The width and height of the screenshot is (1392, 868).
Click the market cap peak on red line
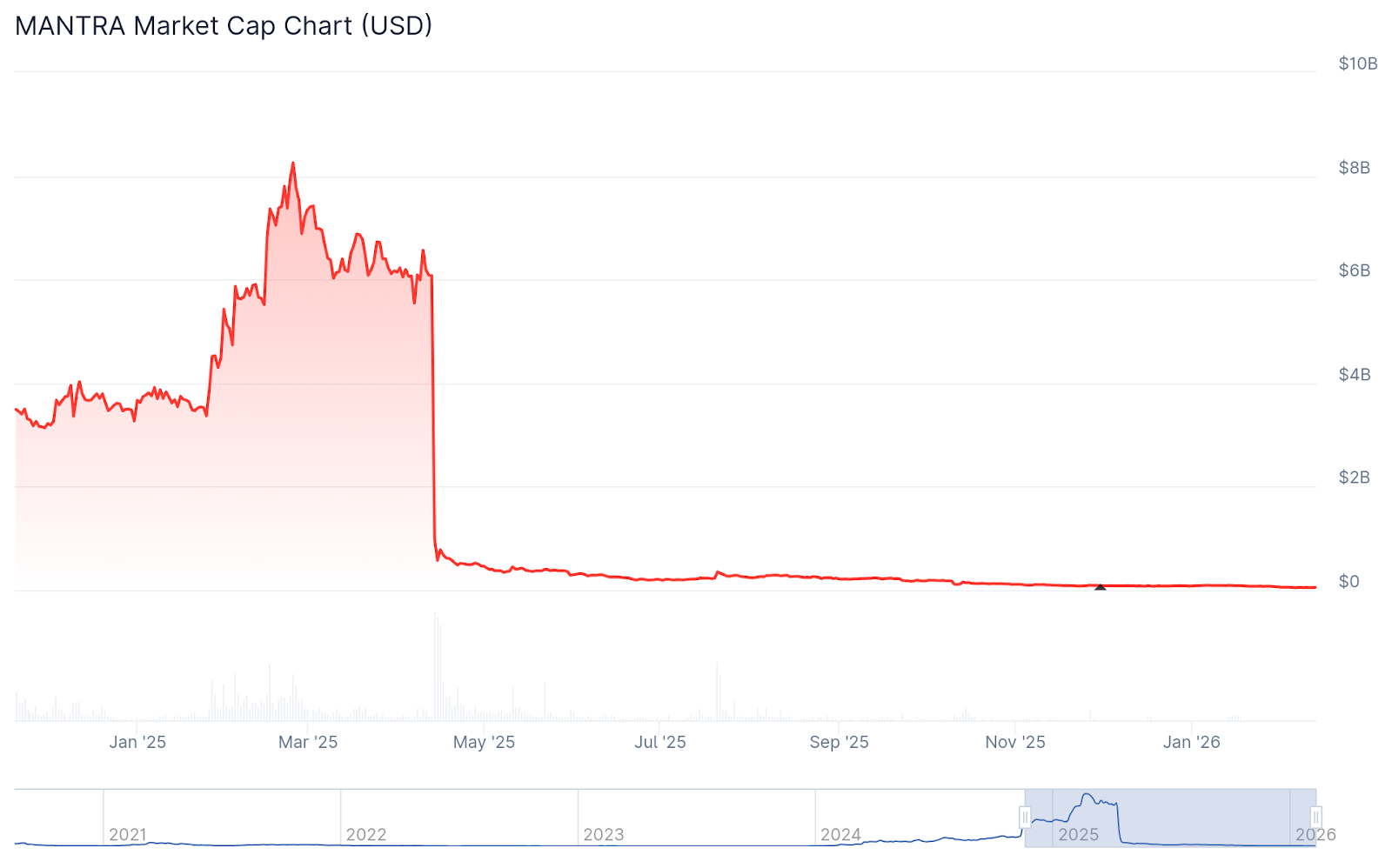293,164
